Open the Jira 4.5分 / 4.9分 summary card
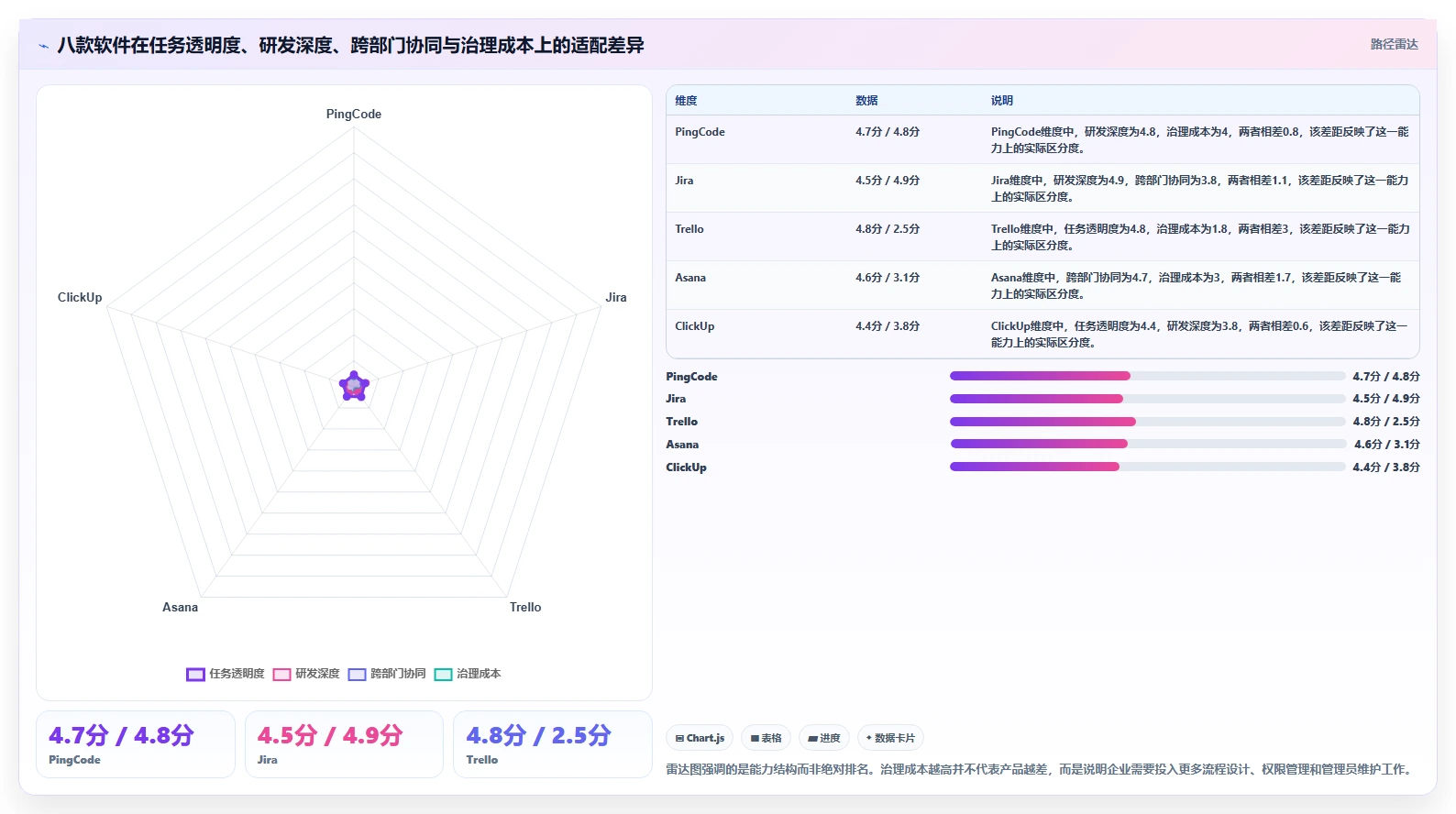1456x814 pixels. (344, 744)
